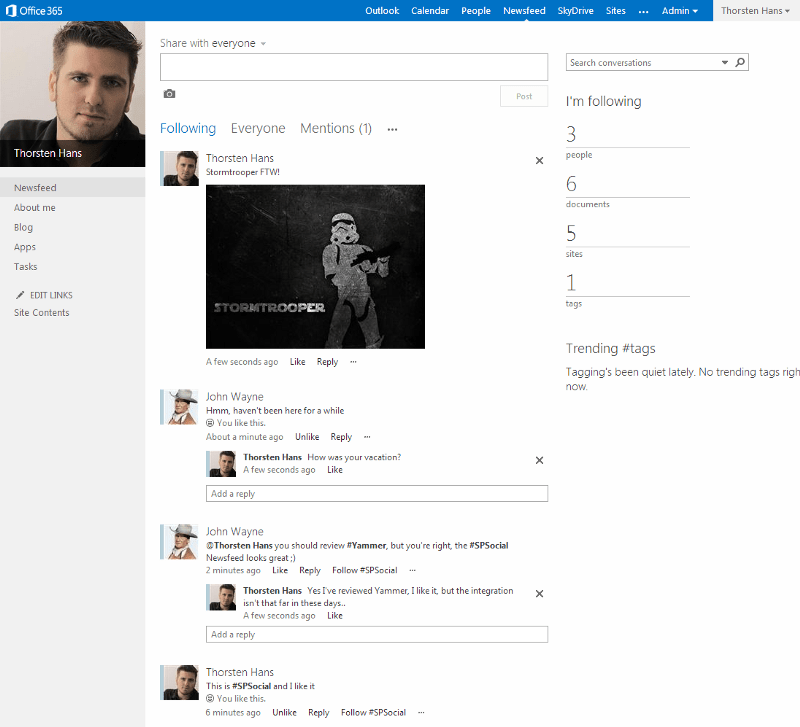The height and width of the screenshot is (727, 800).
Task: Click the camera icon to attach a photo
Action: point(169,93)
